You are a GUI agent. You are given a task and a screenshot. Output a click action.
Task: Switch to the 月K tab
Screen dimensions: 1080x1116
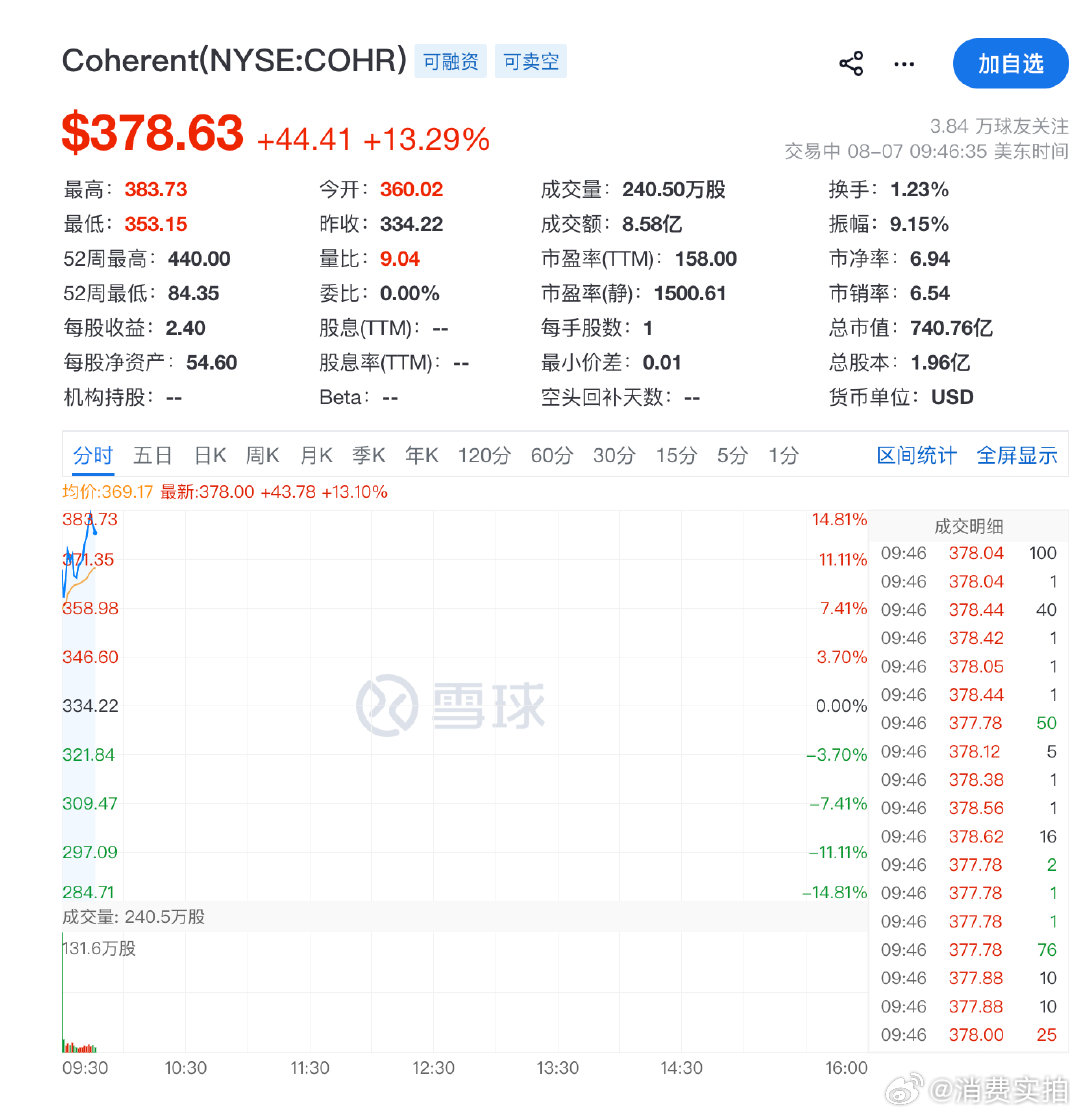[316, 456]
